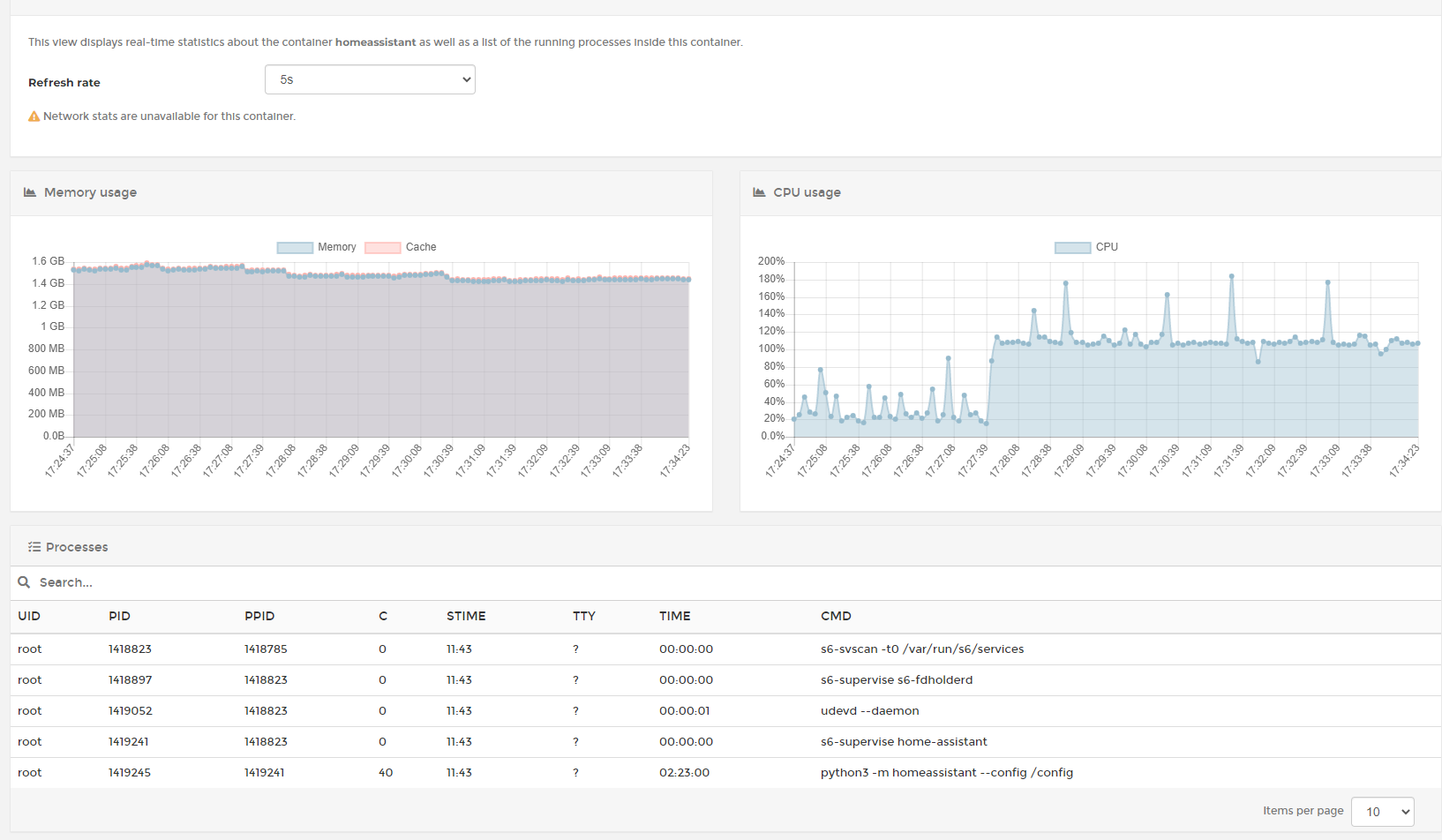Click the homeassistant container name text

click(375, 42)
